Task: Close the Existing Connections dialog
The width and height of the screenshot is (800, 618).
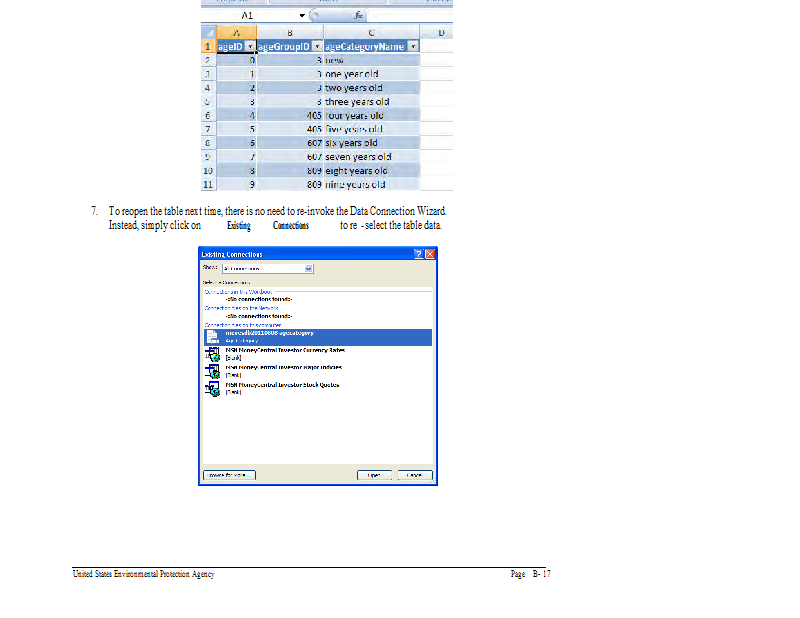Action: click(431, 255)
